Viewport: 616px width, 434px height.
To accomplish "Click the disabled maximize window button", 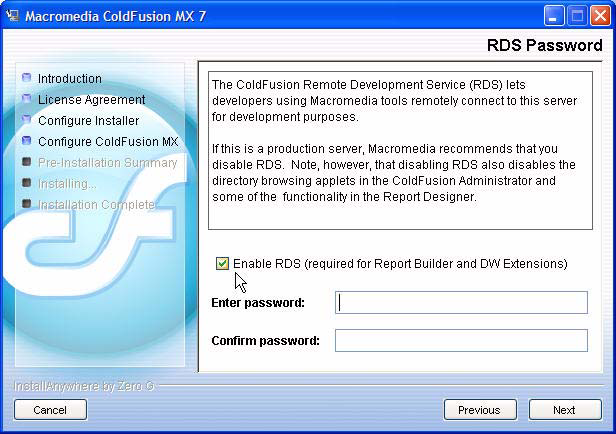I will point(578,16).
